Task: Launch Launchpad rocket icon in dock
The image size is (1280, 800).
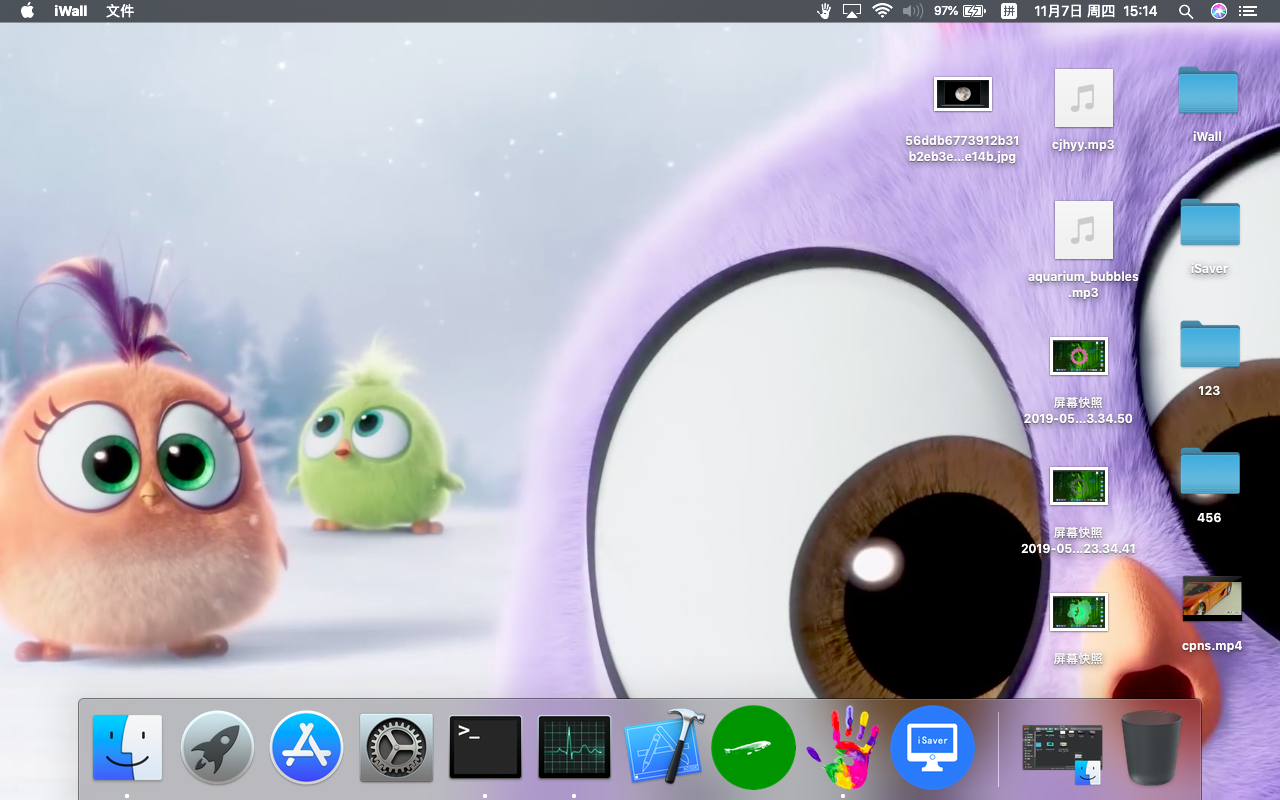Action: (x=217, y=747)
